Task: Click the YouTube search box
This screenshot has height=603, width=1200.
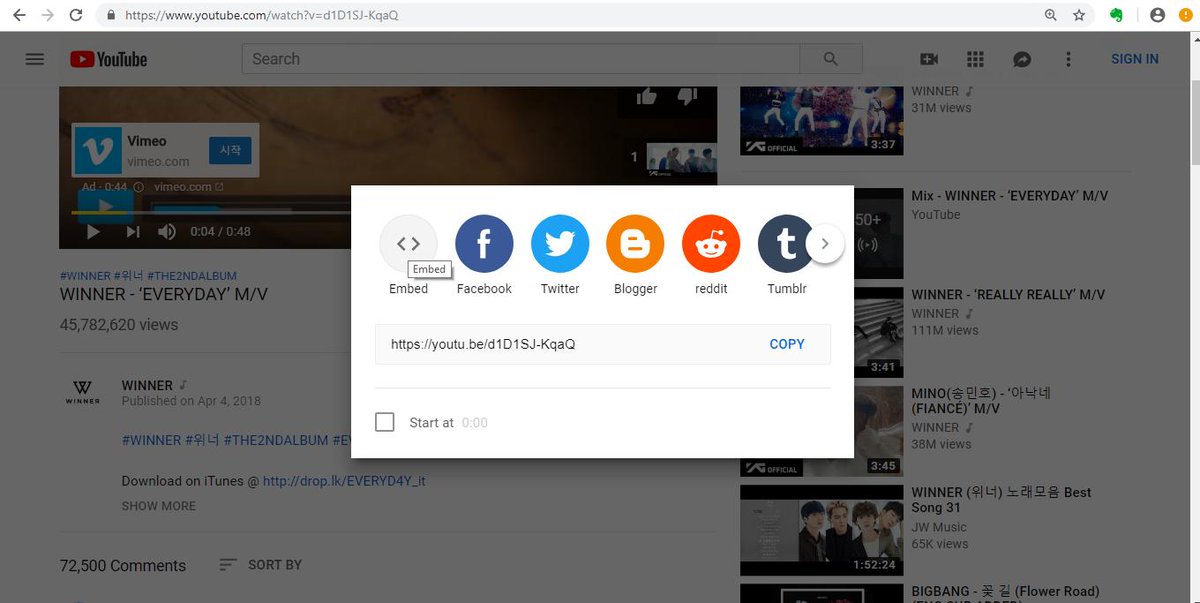Action: [521, 59]
